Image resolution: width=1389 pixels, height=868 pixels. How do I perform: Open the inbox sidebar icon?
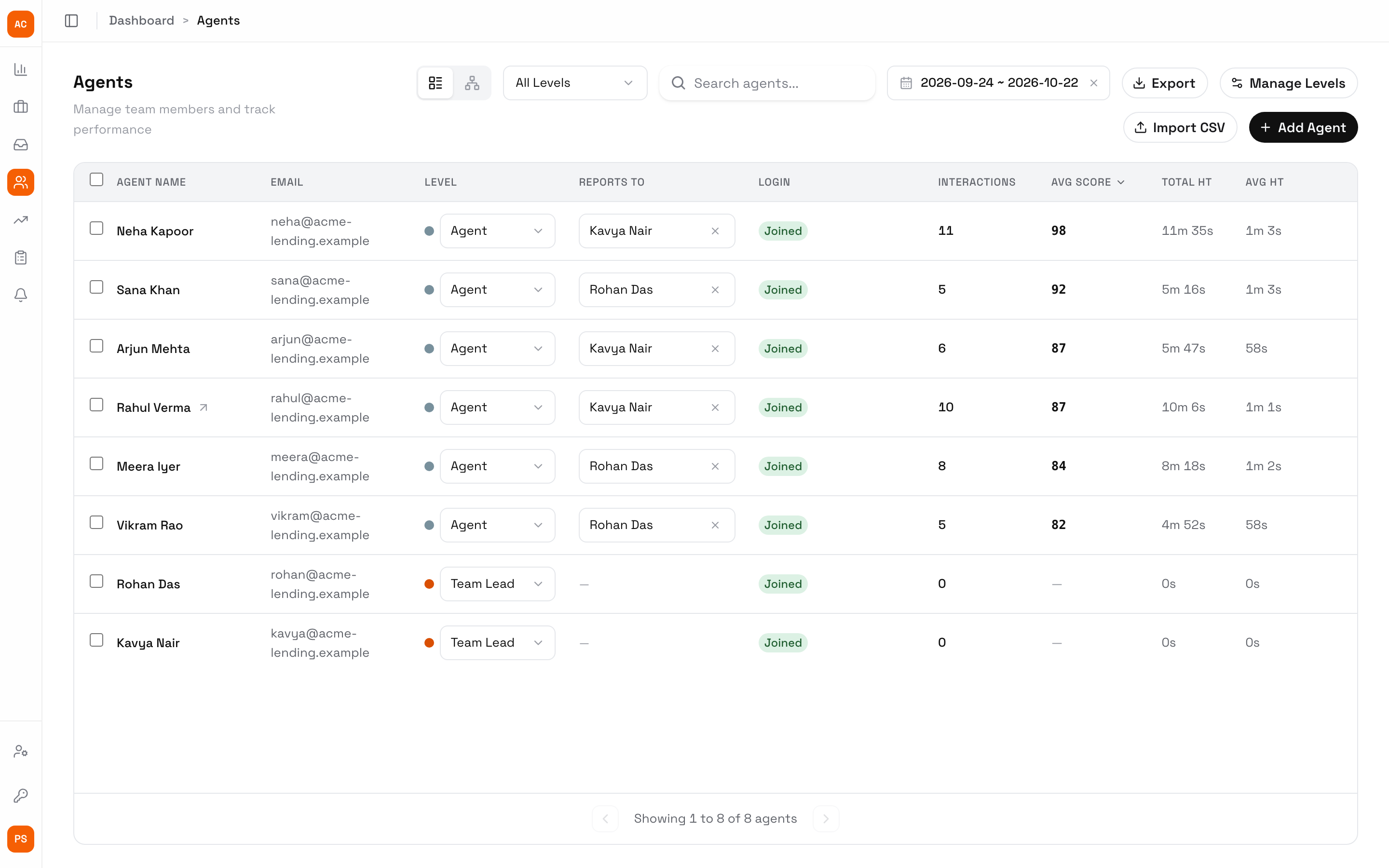pos(21,145)
